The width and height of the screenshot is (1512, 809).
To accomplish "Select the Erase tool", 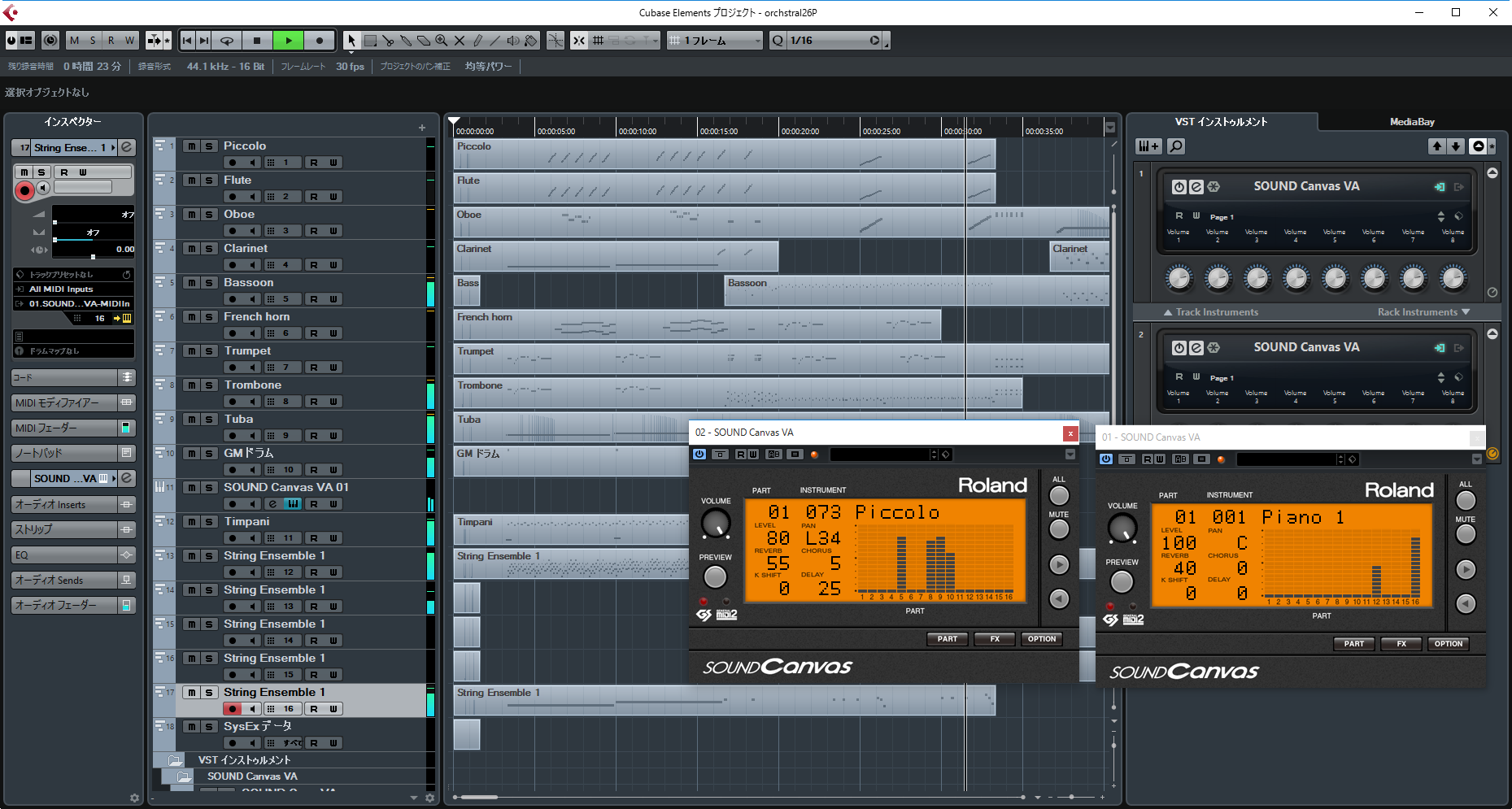I will (x=424, y=41).
